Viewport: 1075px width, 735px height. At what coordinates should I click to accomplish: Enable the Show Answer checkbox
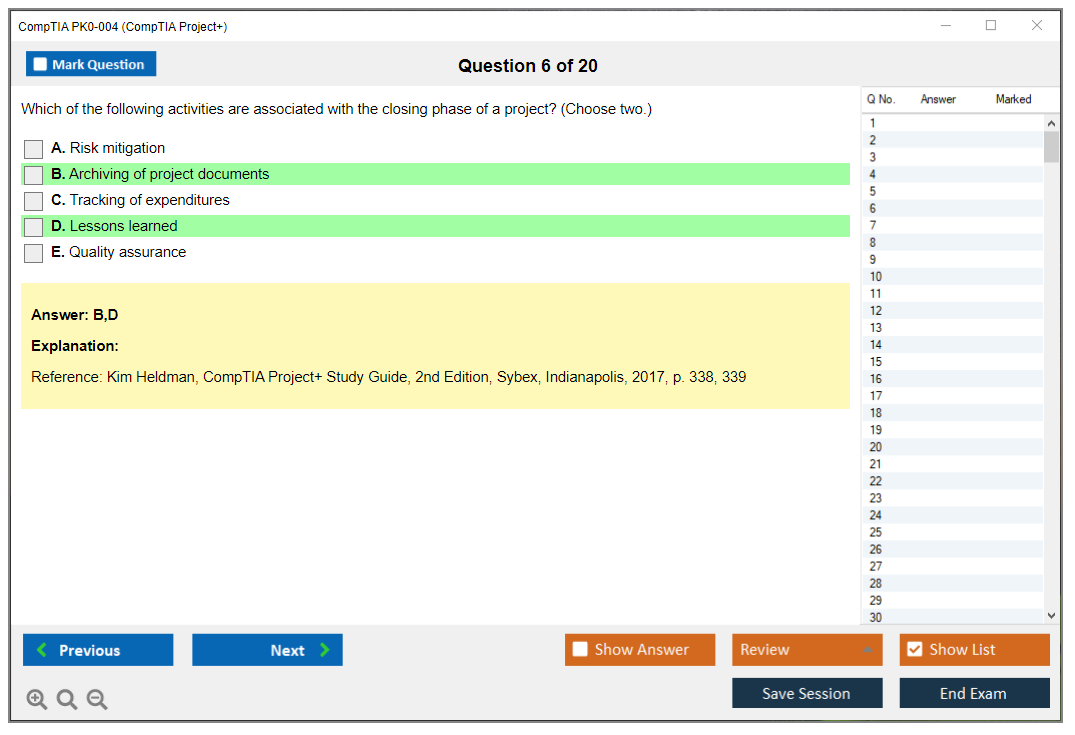(x=581, y=650)
